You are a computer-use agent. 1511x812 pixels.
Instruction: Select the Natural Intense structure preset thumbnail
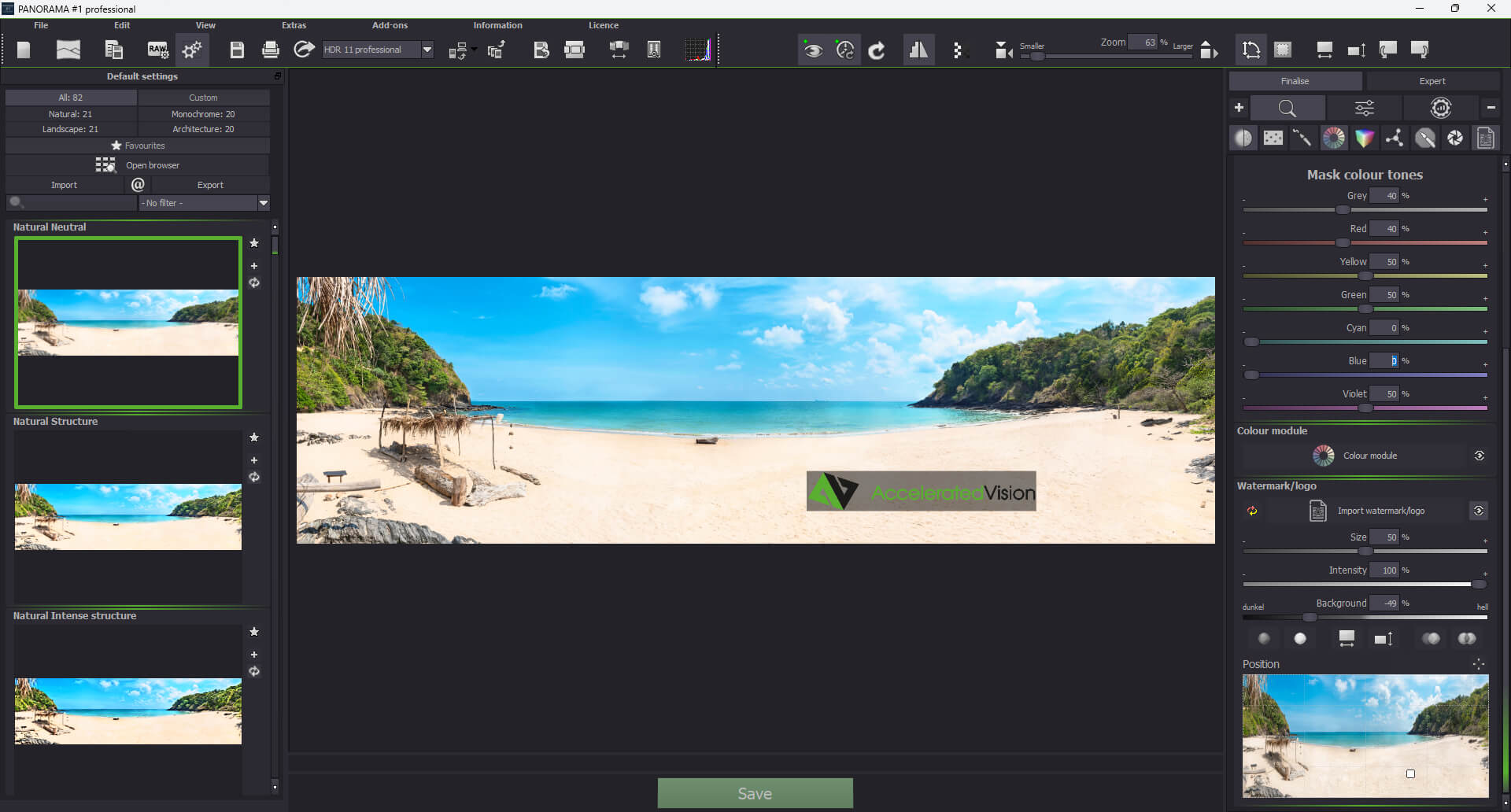point(128,710)
